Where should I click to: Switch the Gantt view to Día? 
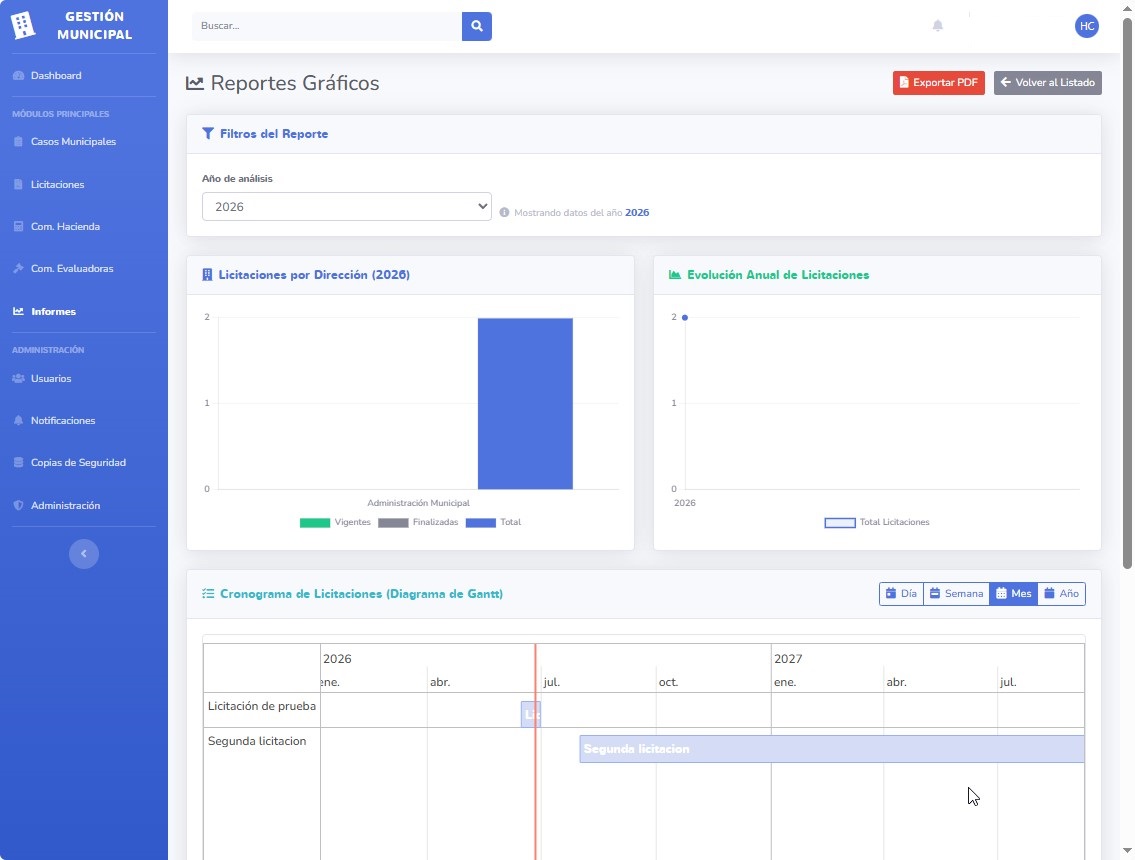(x=901, y=594)
